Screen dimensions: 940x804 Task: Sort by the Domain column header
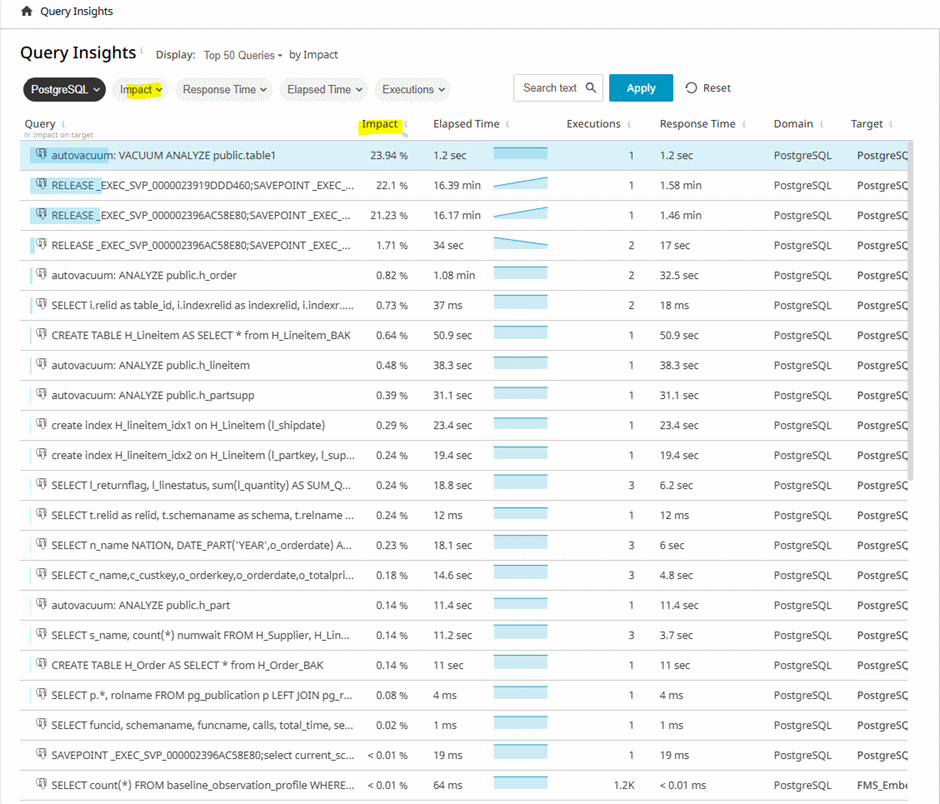[793, 124]
